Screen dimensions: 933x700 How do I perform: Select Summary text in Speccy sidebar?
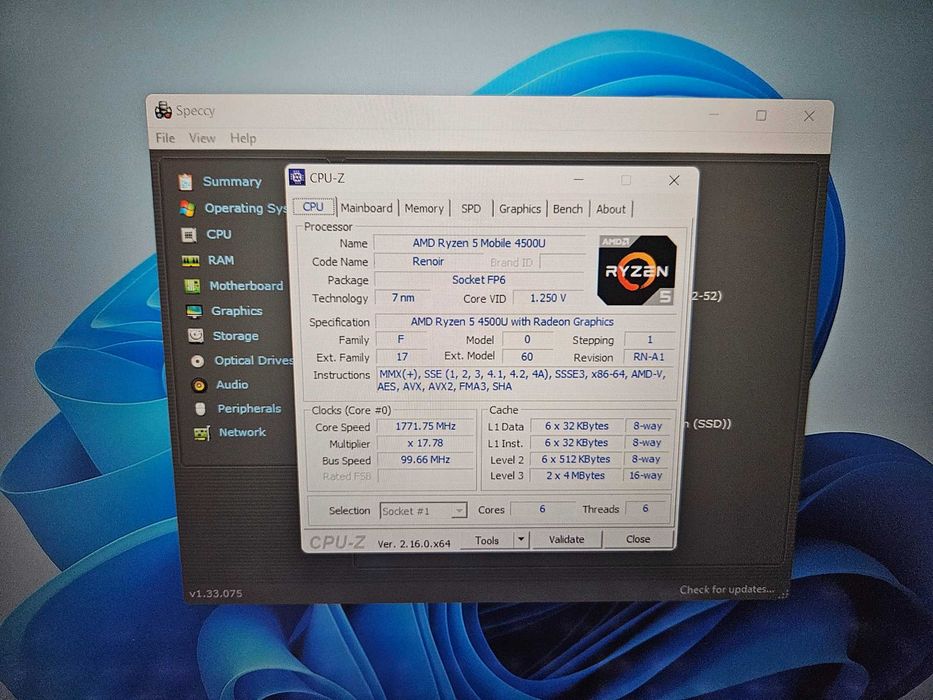(x=232, y=182)
